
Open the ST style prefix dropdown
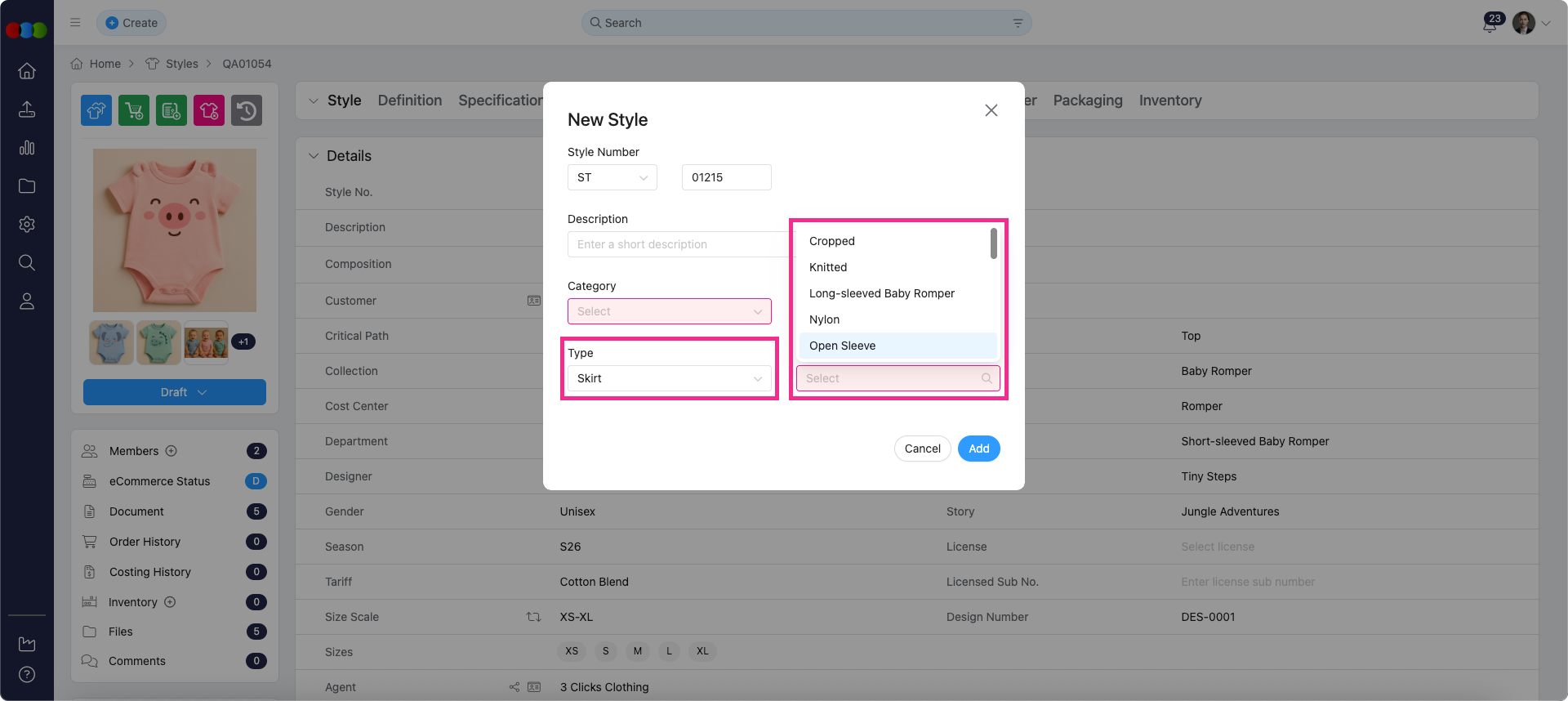pos(612,177)
